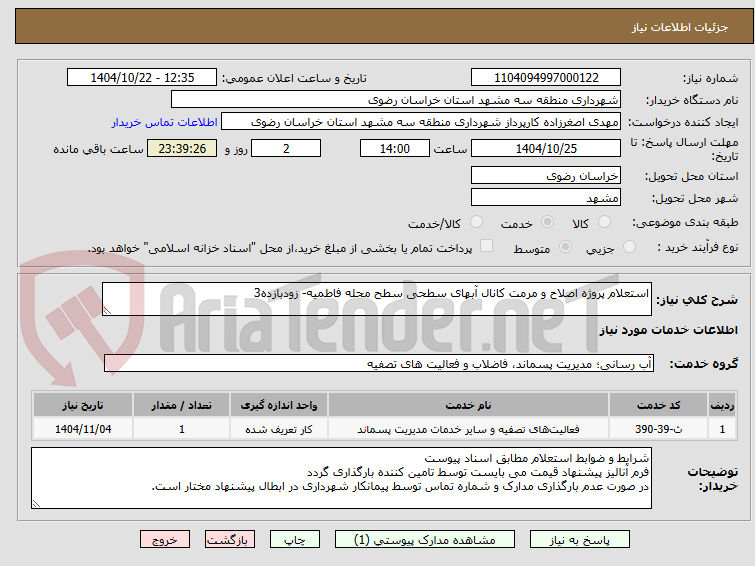Click the delivery province field خراسان رضوی
Screen dimensions: 755x566
[546, 175]
